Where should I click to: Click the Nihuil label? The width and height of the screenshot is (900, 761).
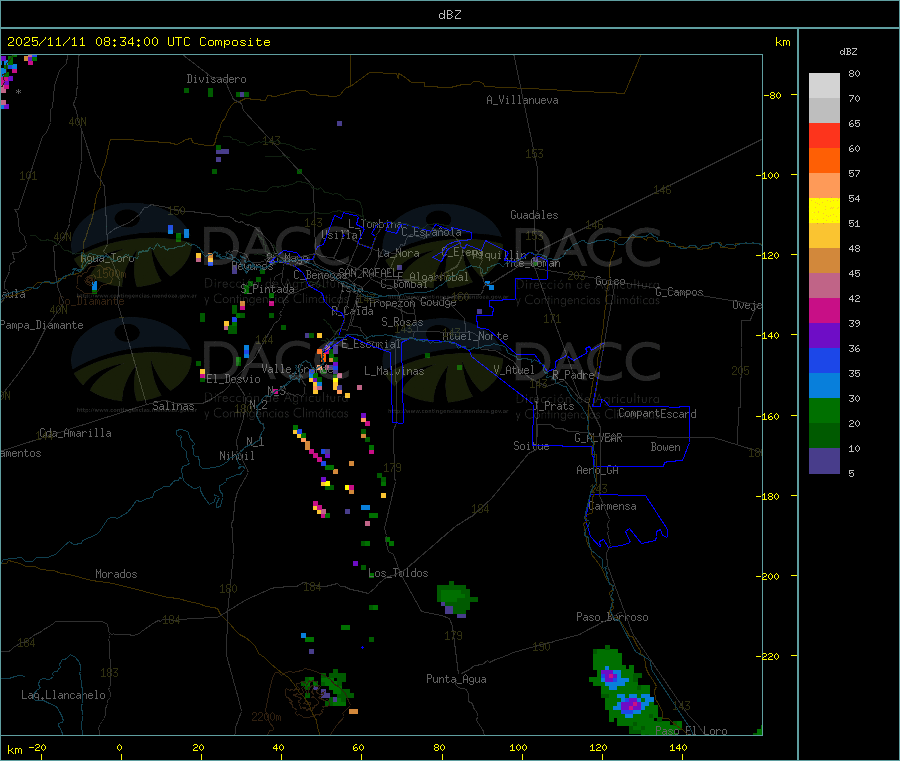tap(237, 456)
